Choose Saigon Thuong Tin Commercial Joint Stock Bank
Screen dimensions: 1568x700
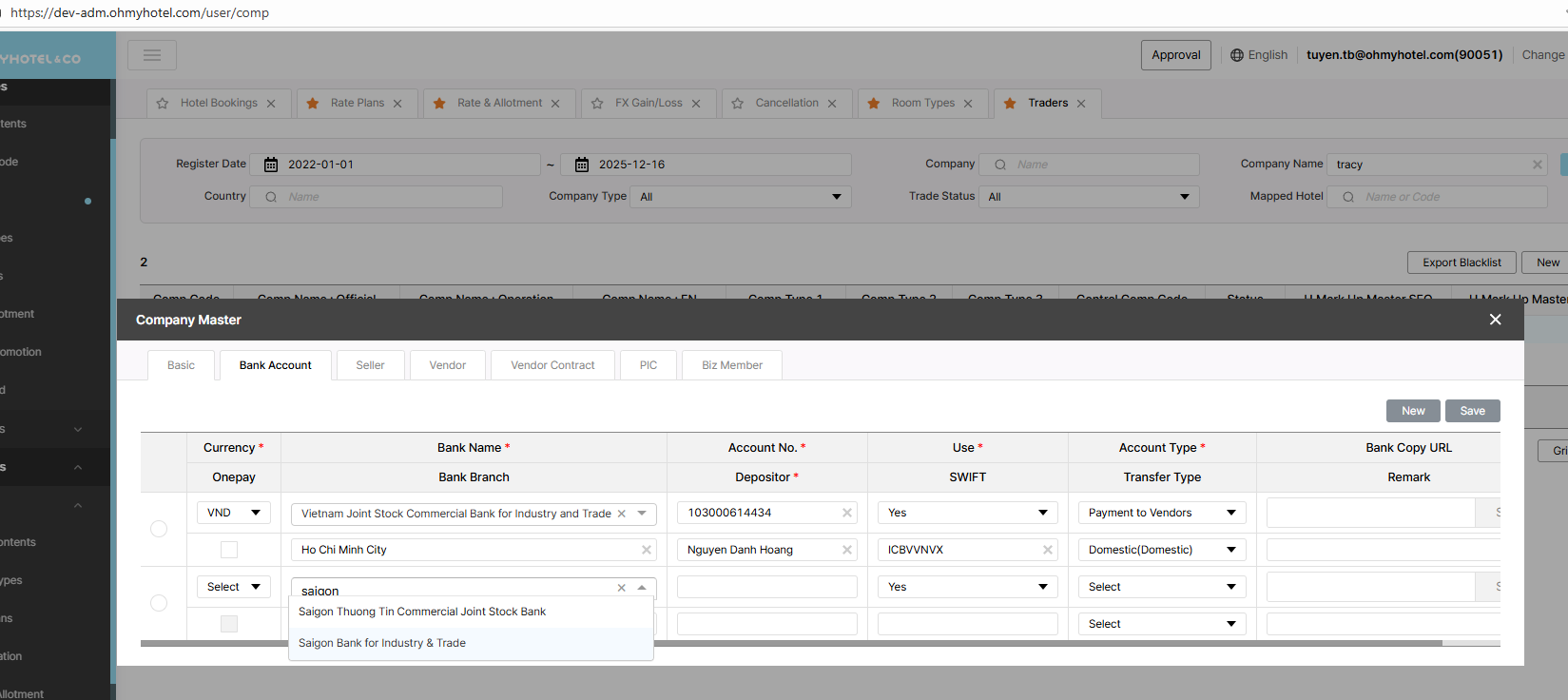click(422, 612)
